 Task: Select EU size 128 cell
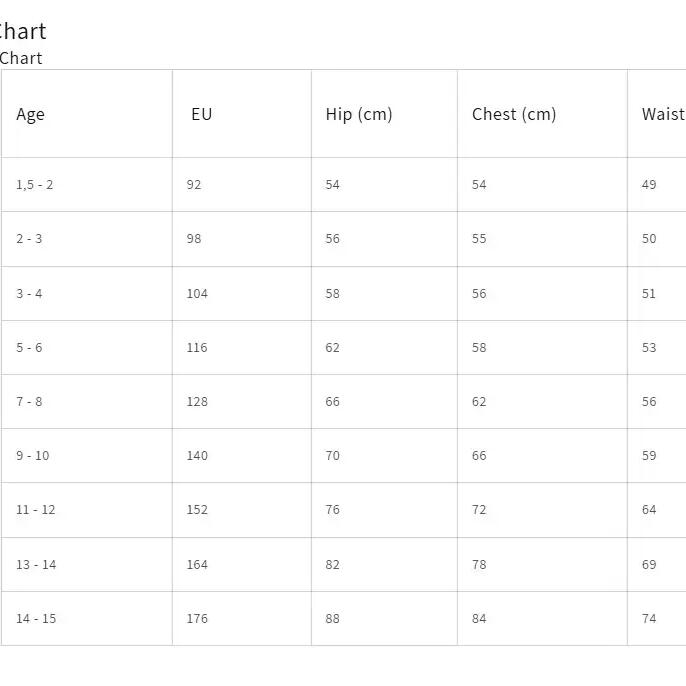242,402
